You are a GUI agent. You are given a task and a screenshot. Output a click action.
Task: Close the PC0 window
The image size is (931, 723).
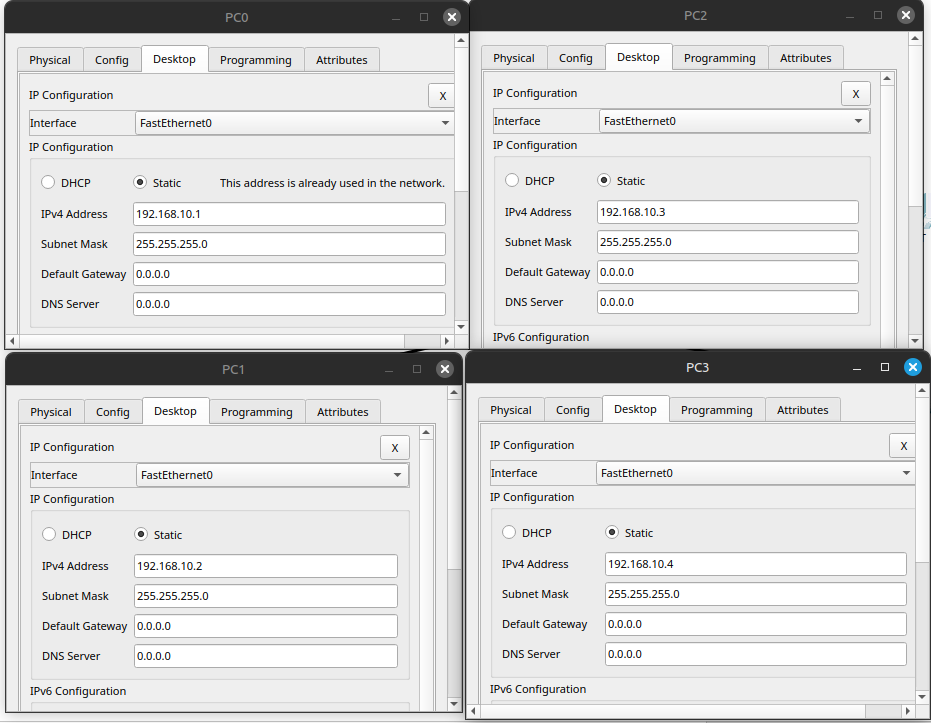pos(452,17)
